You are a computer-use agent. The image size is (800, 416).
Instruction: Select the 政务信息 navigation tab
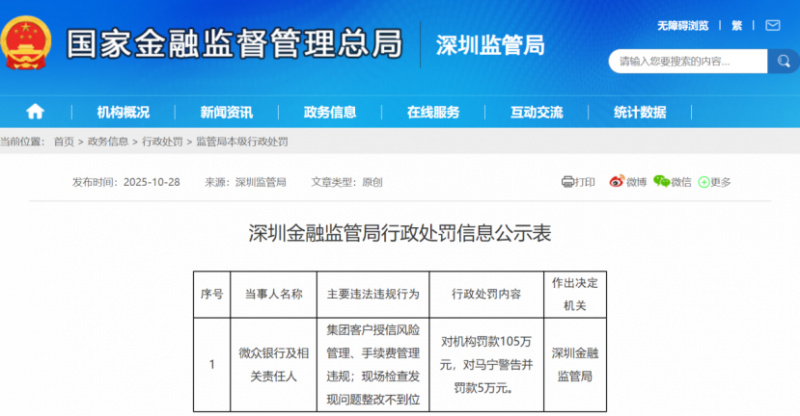click(x=330, y=111)
